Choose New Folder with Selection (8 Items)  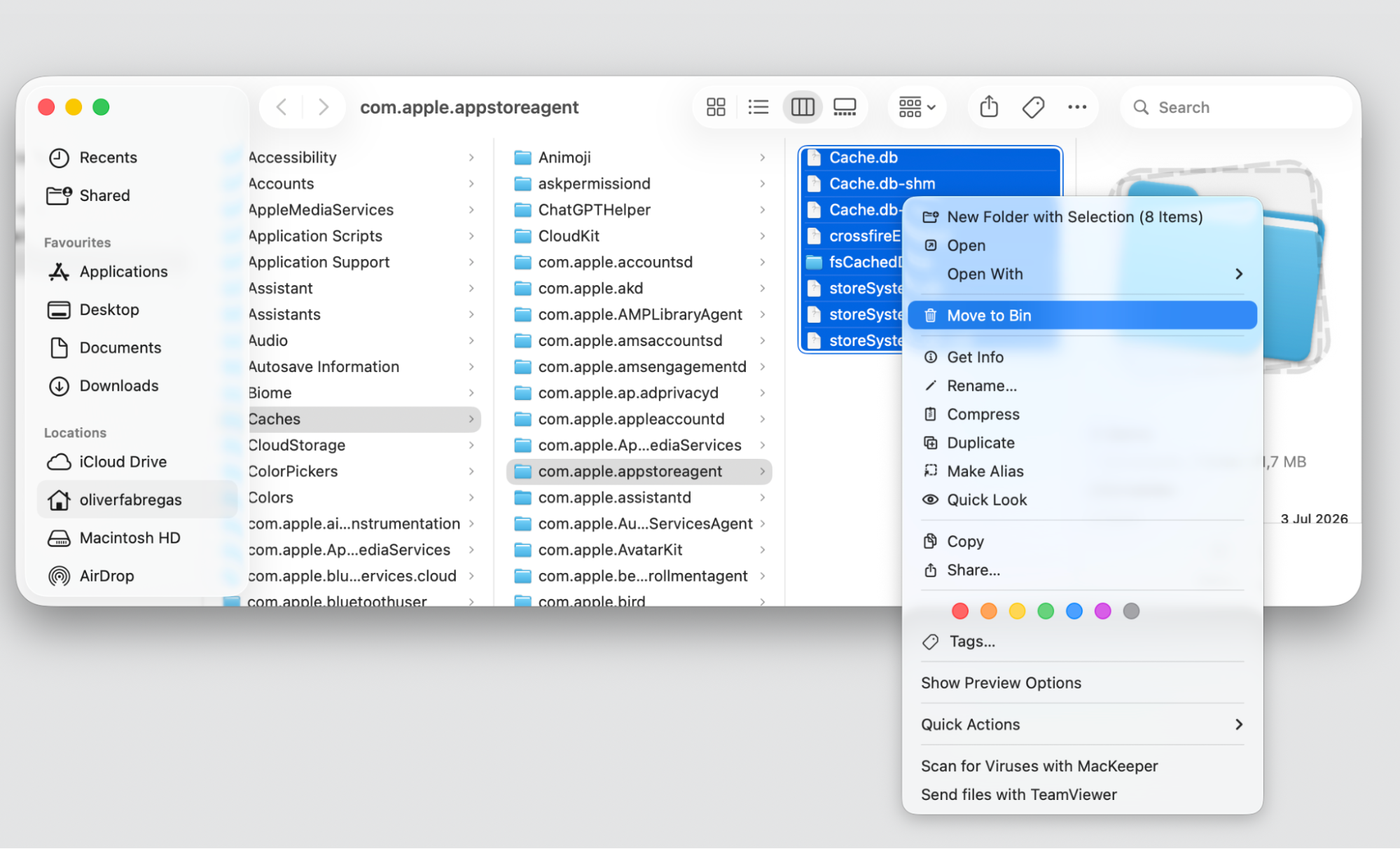point(1082,217)
